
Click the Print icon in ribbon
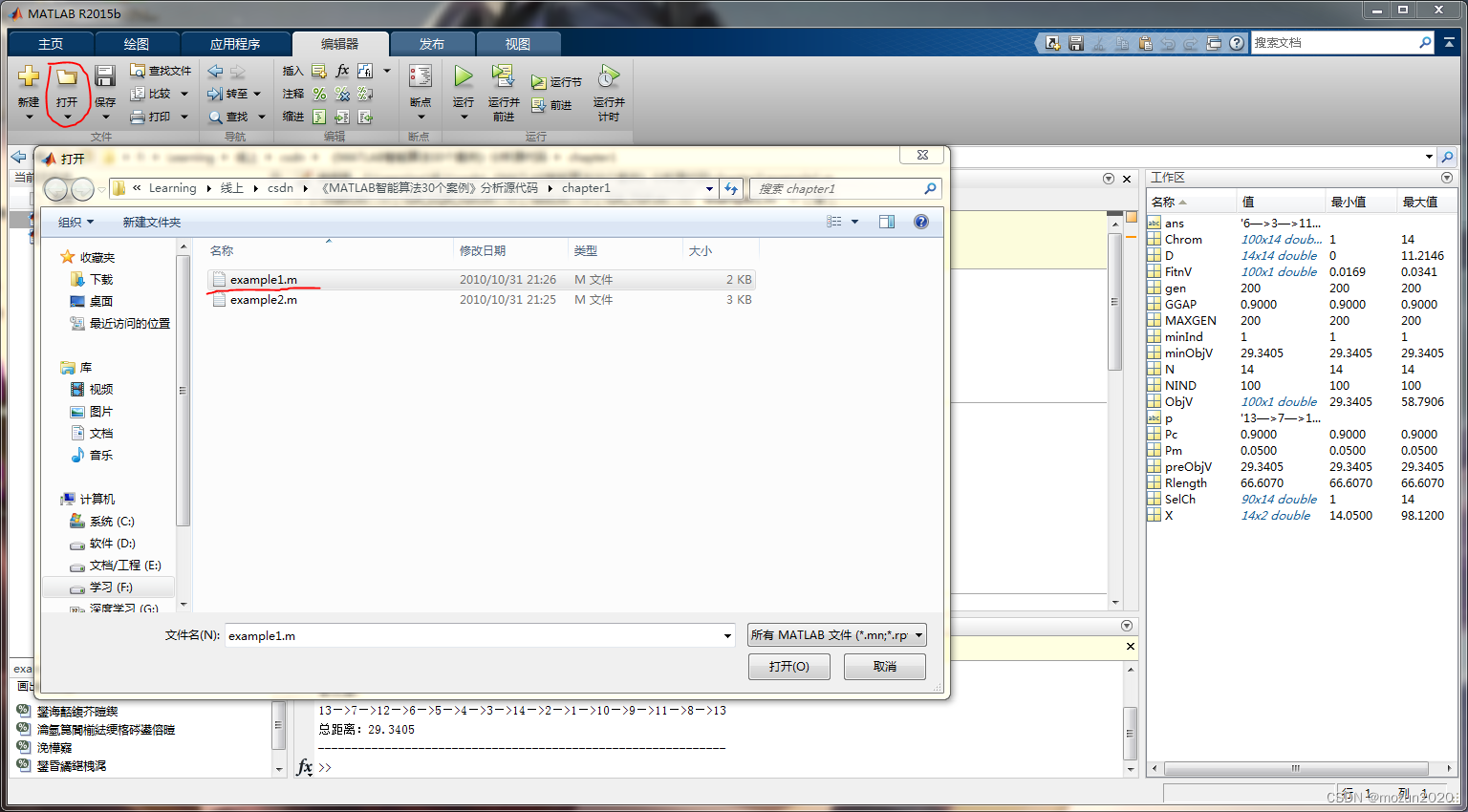point(138,117)
